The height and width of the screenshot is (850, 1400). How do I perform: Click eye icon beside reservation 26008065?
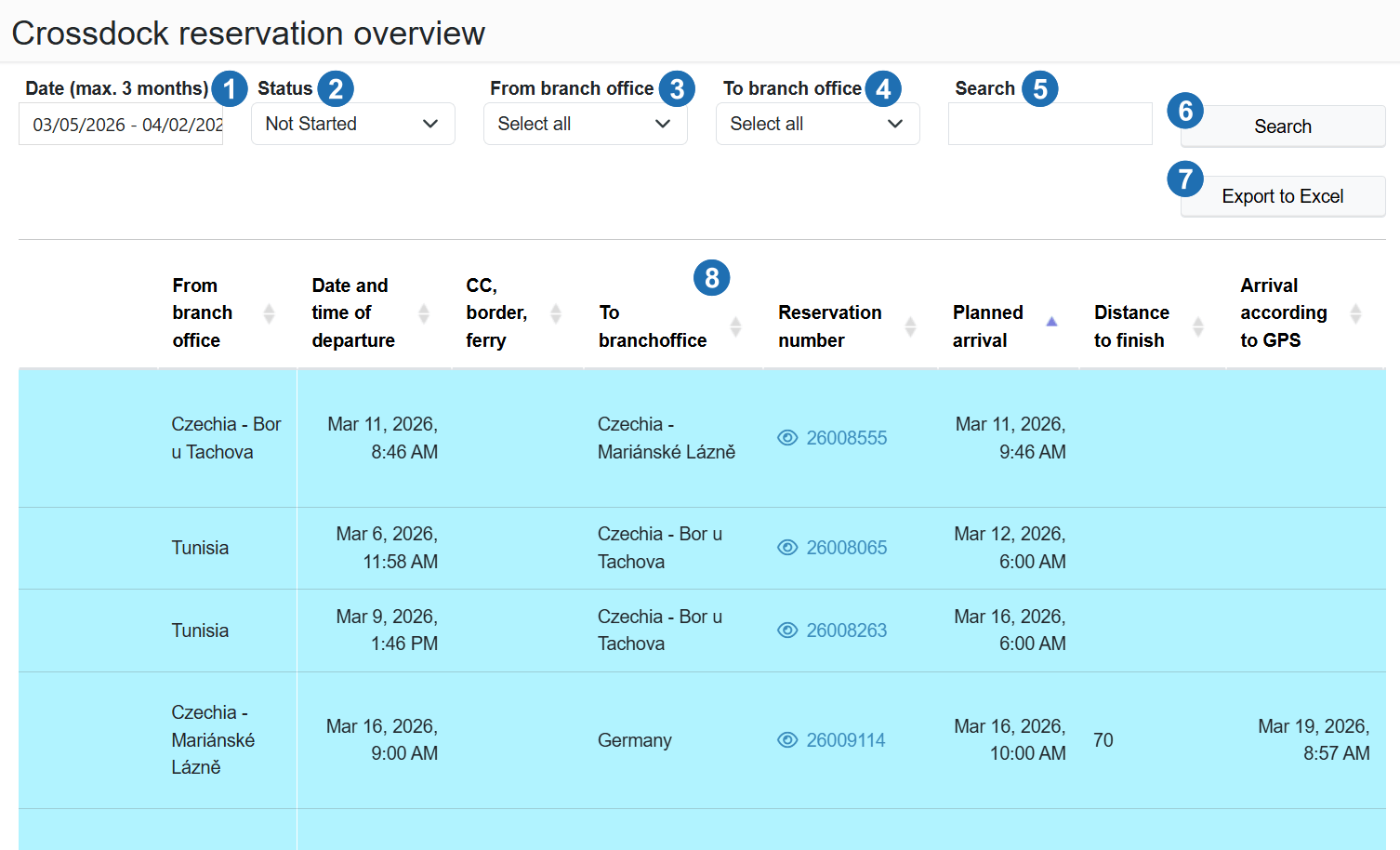tap(787, 548)
